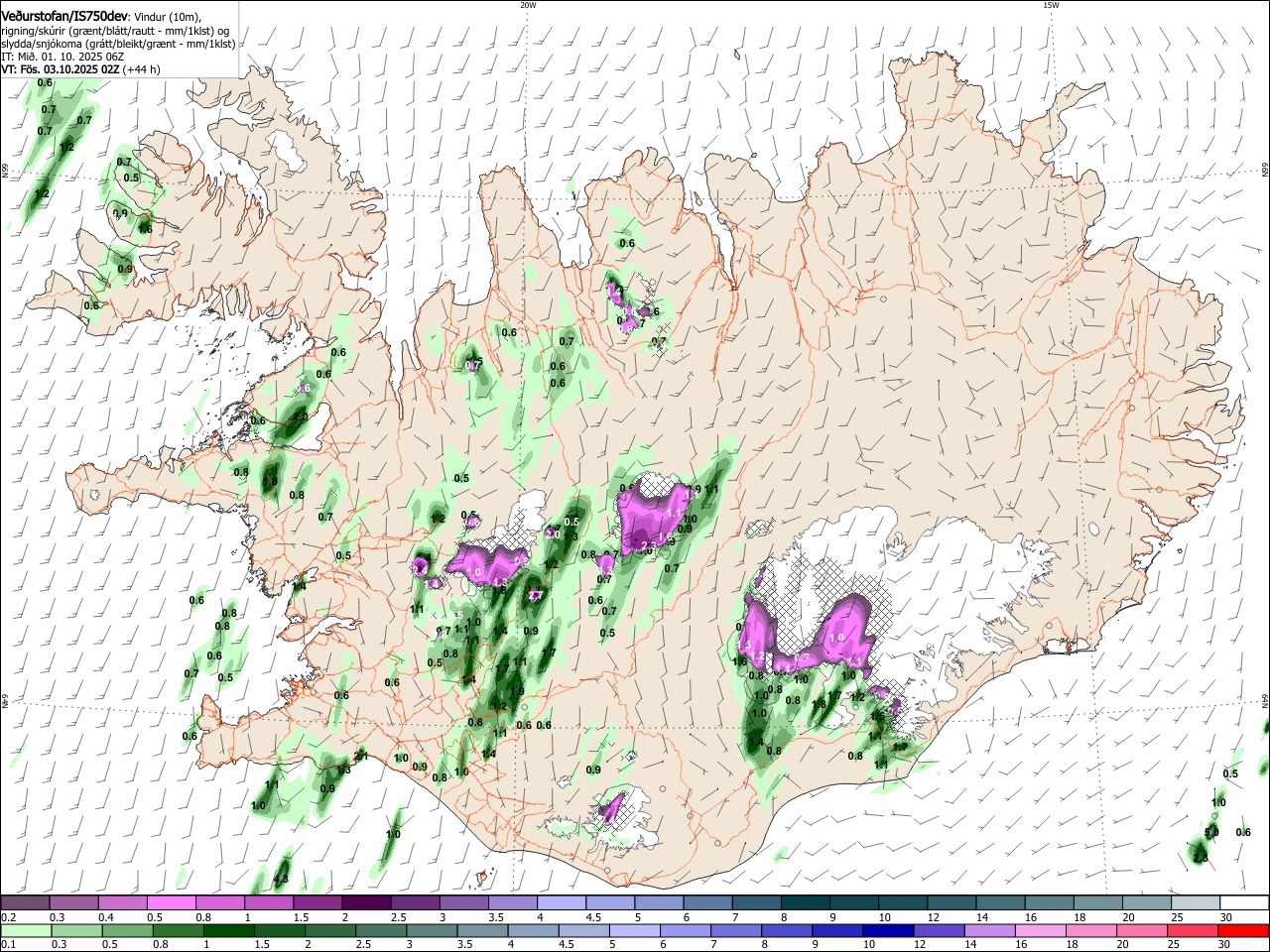Click the 0.2 label on the snow scale
This screenshot has height=952, width=1270.
click(7, 917)
